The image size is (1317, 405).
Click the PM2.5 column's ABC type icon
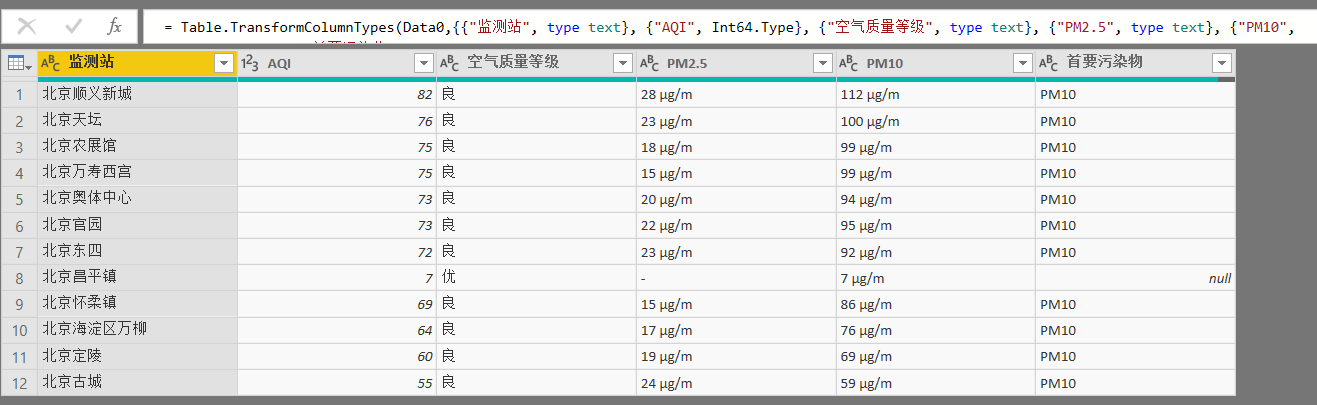point(650,64)
